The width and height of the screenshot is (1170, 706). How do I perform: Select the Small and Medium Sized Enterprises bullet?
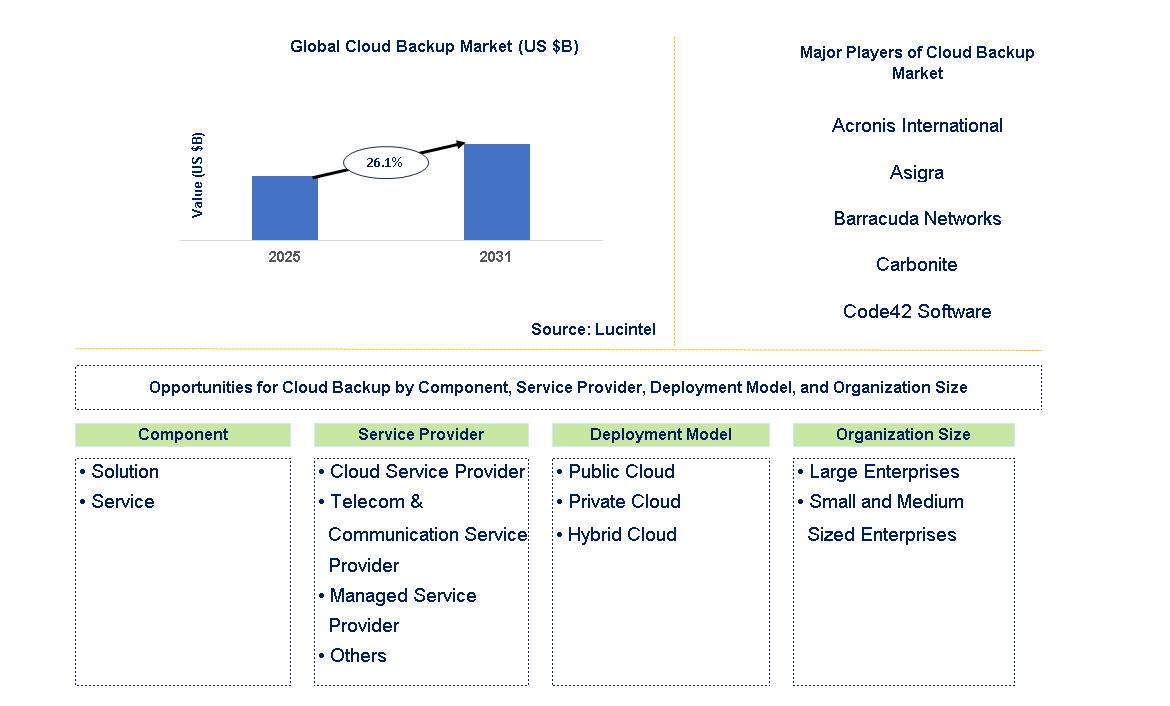coord(881,518)
